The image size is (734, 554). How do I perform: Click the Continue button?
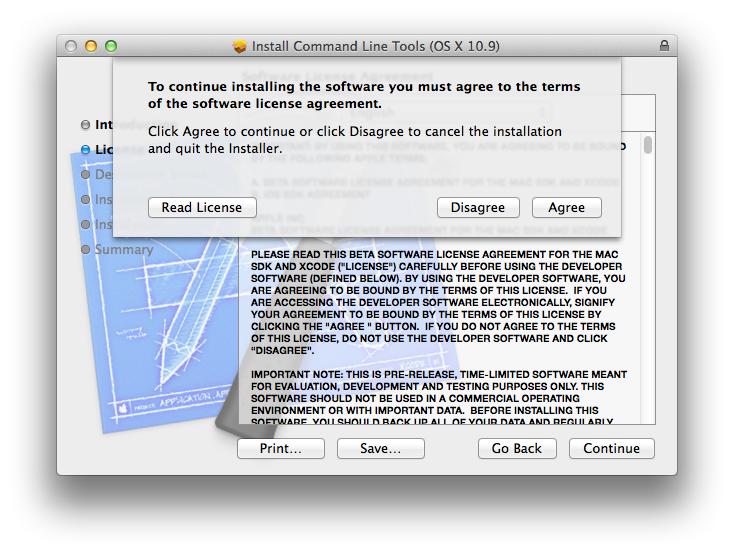(x=611, y=448)
